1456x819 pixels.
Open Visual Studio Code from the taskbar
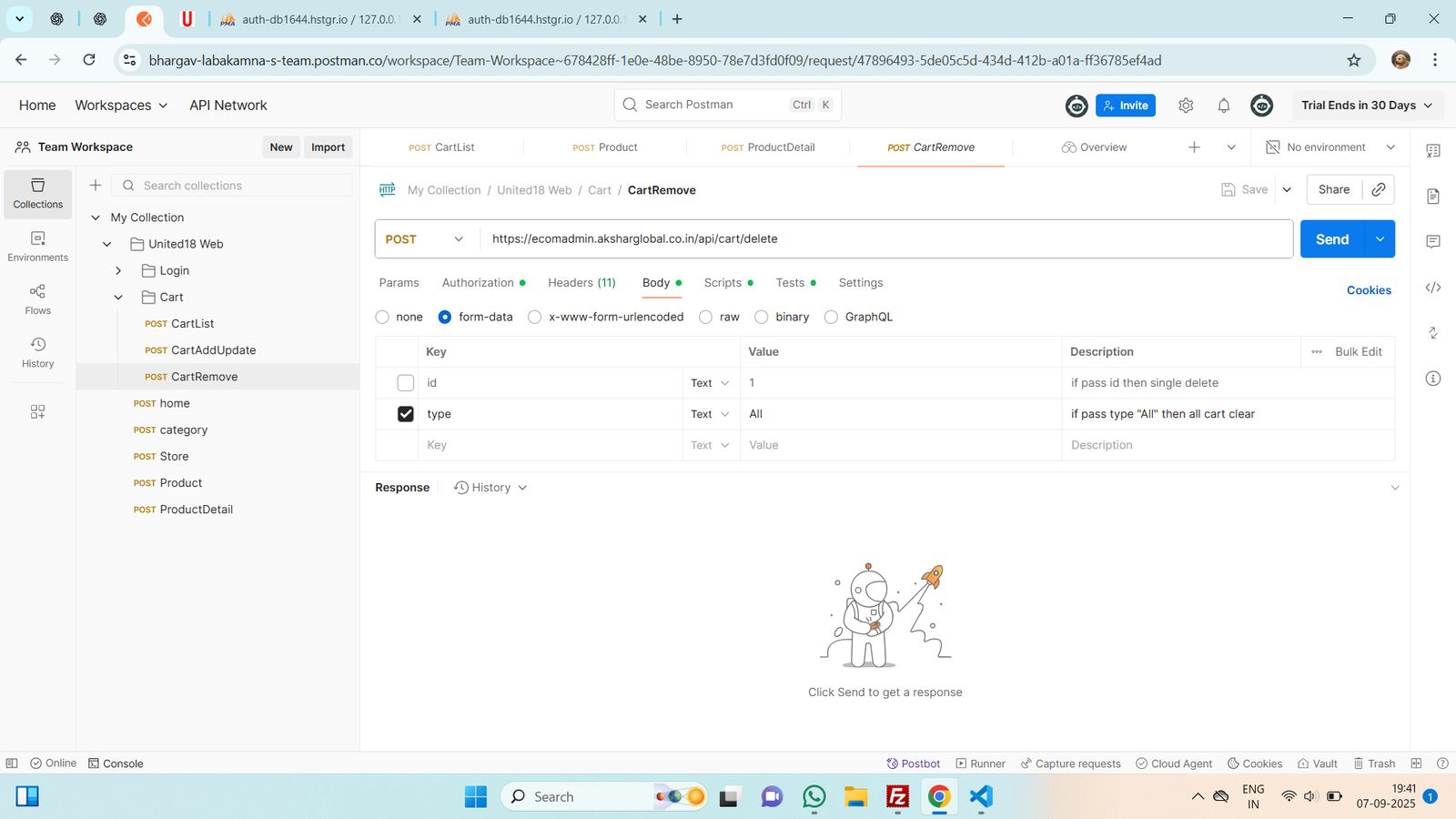click(980, 797)
